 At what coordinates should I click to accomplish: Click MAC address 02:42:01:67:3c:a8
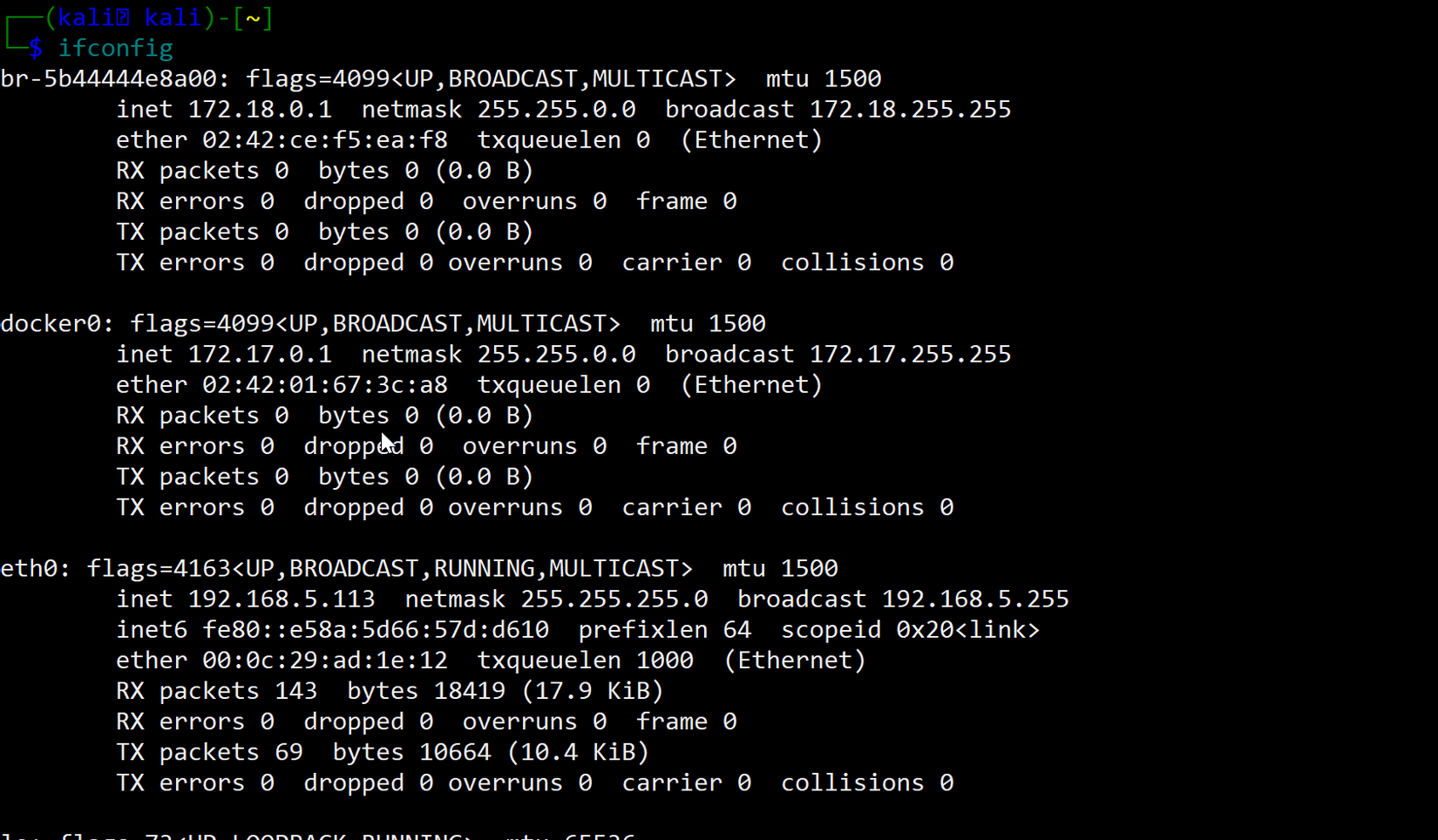(324, 384)
